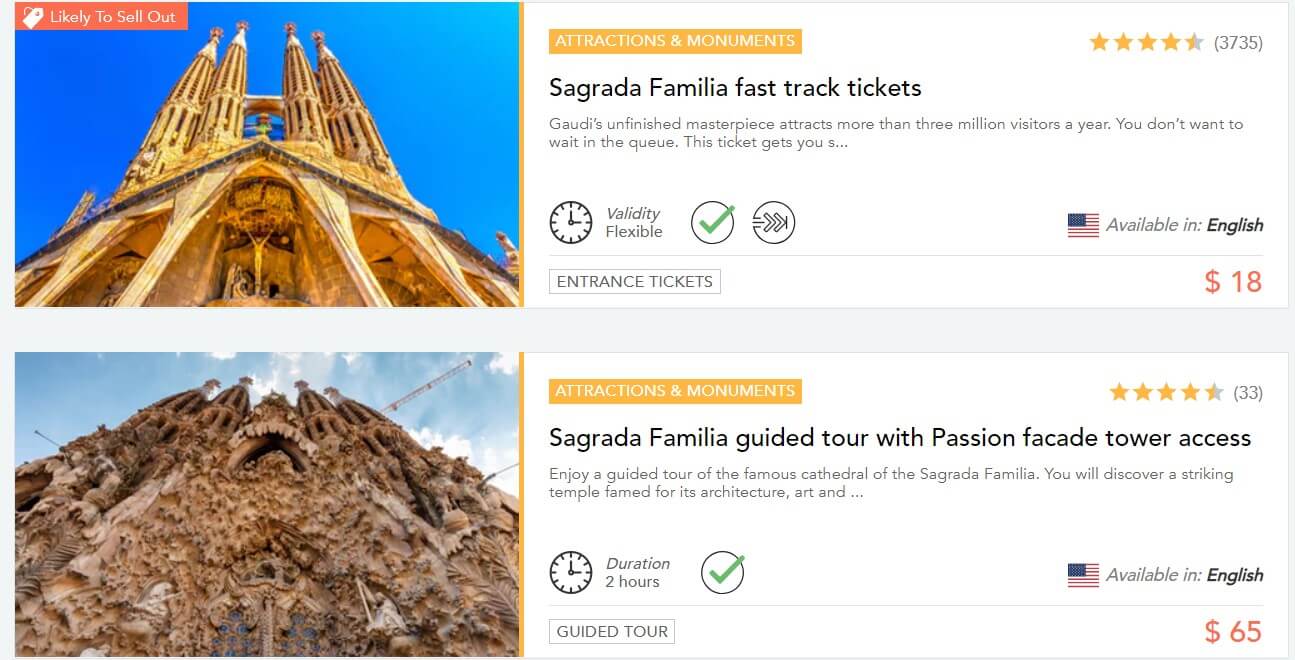Click the $ 65 price
1295x660 pixels.
click(1233, 632)
